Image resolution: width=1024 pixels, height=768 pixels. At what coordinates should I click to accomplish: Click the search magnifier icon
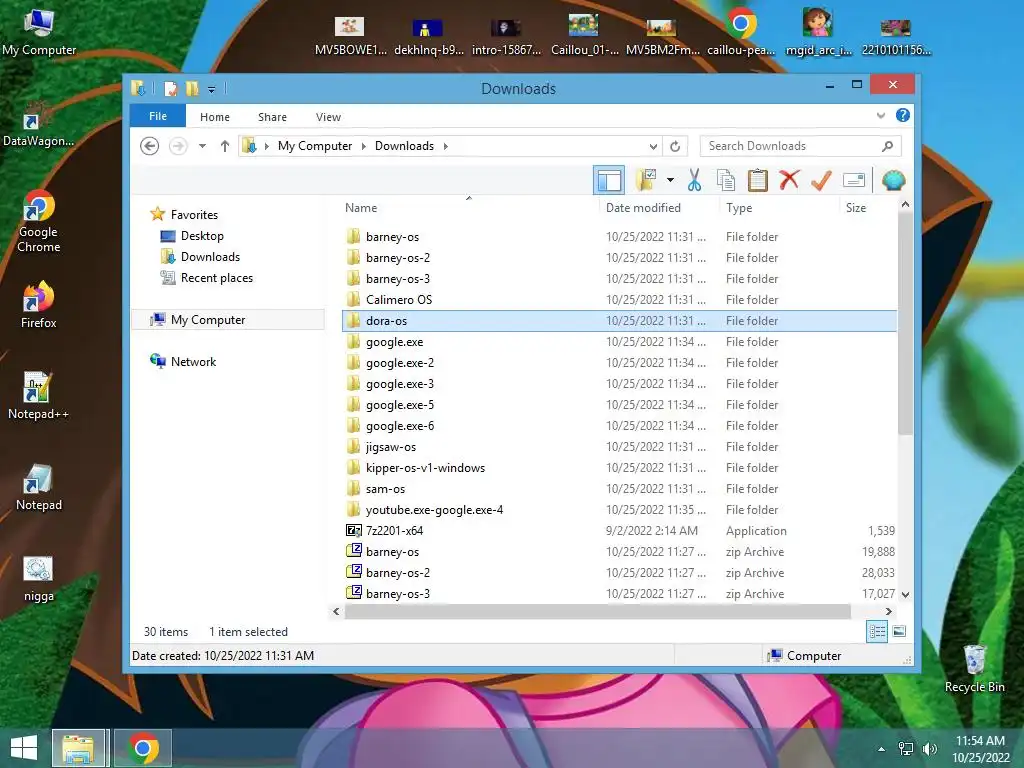tap(888, 146)
